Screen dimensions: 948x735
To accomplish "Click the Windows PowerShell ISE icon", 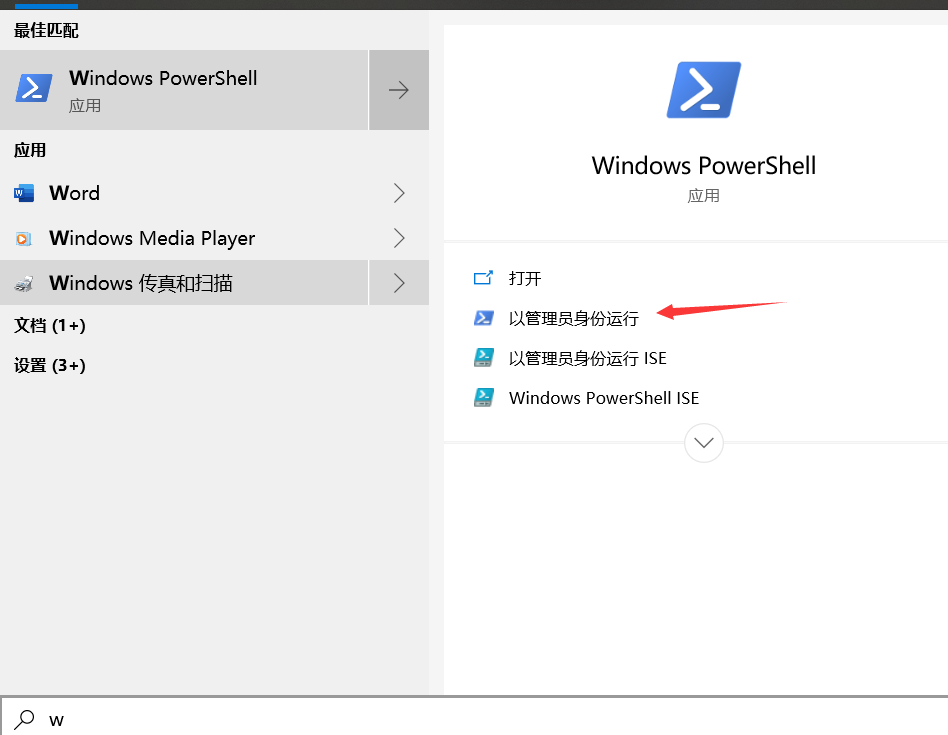I will (x=484, y=398).
